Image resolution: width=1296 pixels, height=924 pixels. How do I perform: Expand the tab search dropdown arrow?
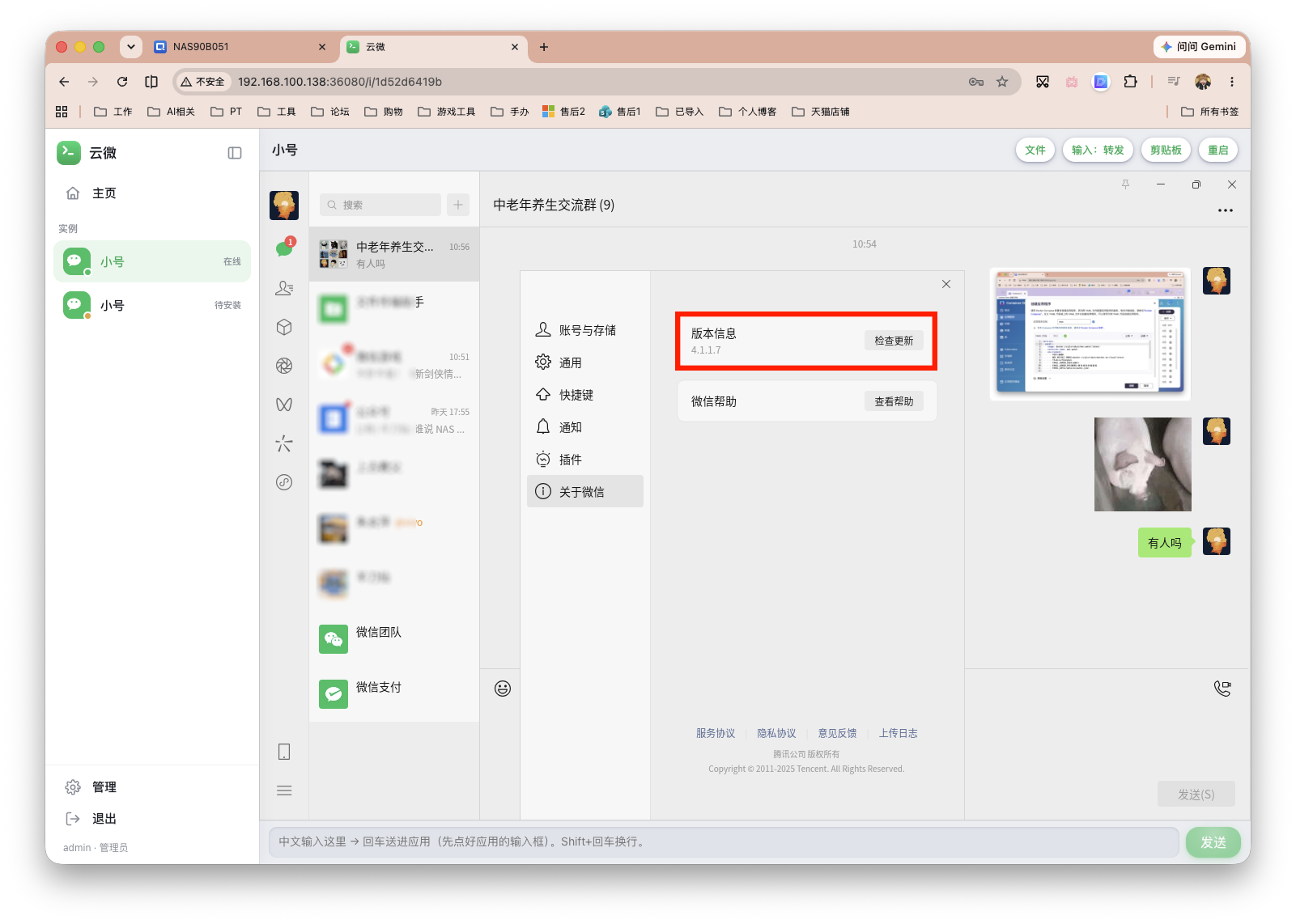(x=131, y=47)
